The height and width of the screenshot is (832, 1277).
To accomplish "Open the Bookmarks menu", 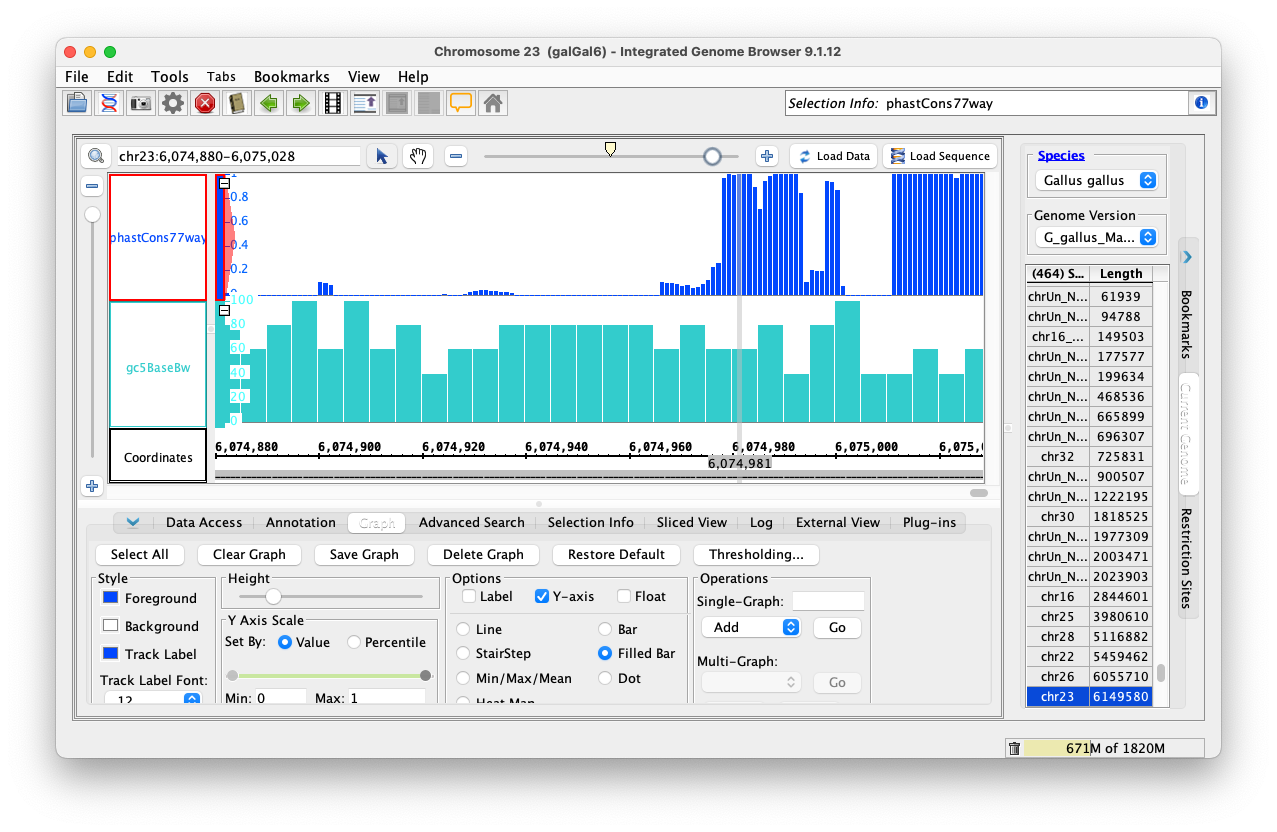I will point(291,77).
